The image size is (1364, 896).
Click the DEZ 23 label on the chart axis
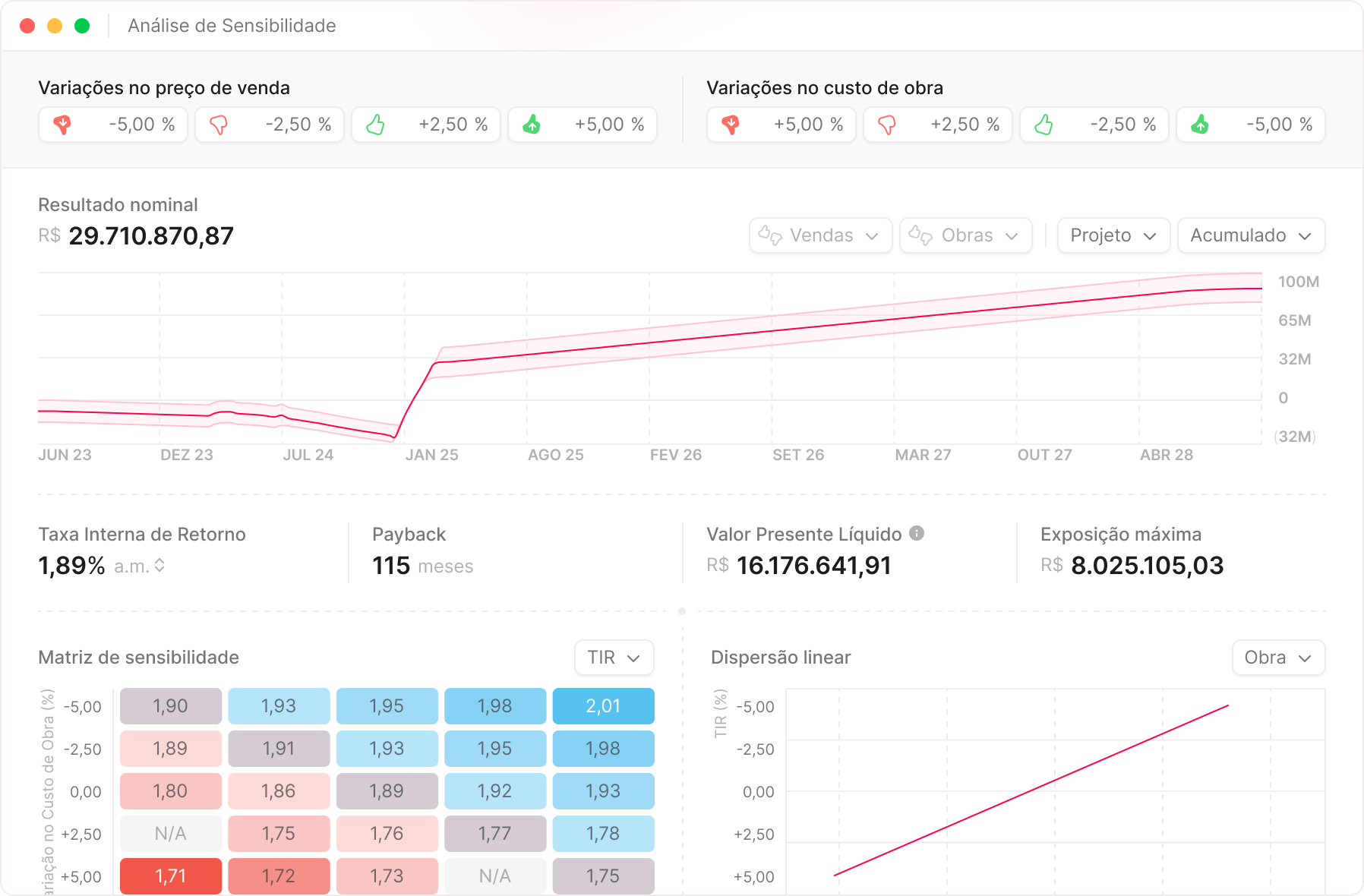[x=187, y=455]
